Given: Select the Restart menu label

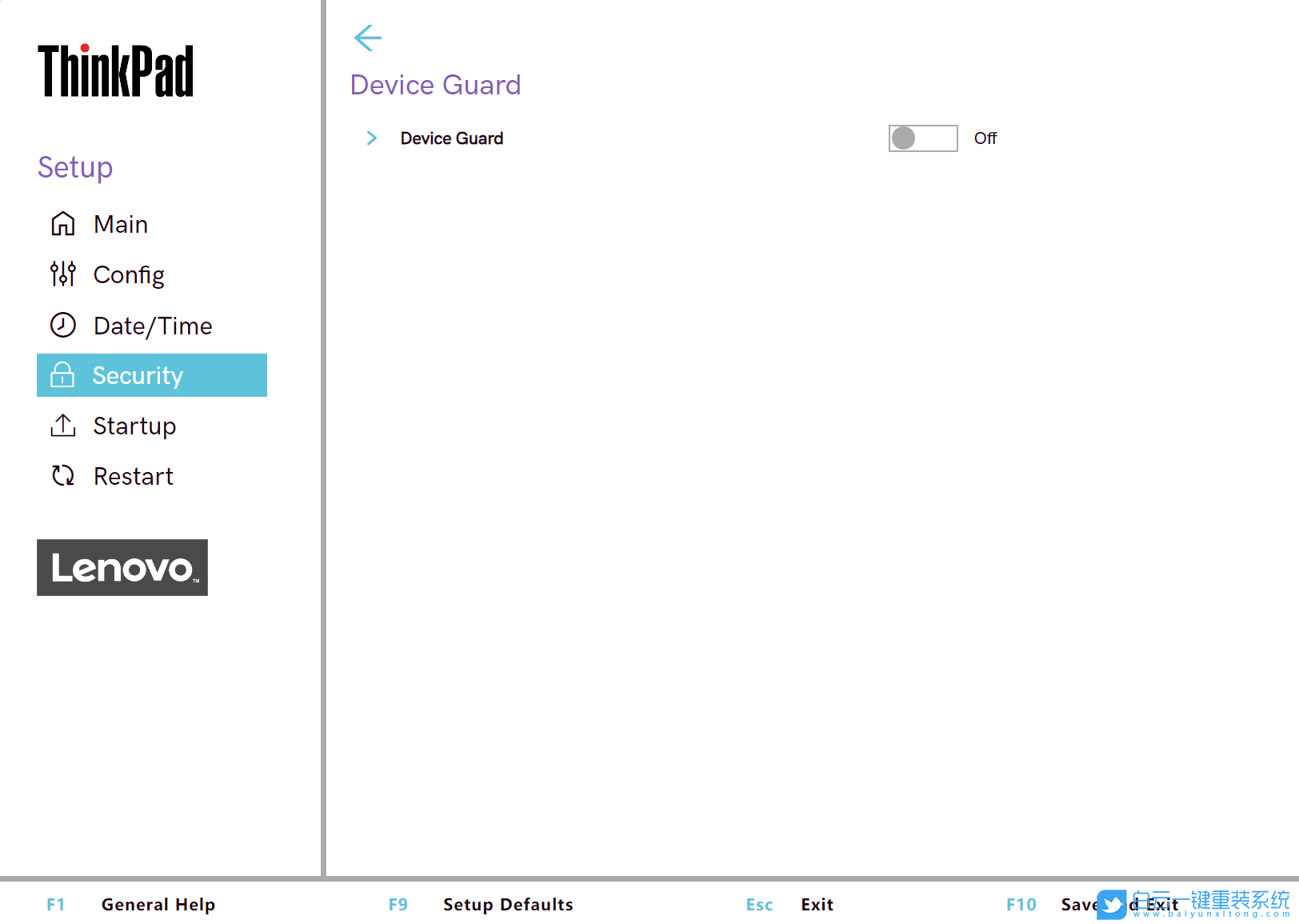Looking at the screenshot, I should pyautogui.click(x=133, y=476).
